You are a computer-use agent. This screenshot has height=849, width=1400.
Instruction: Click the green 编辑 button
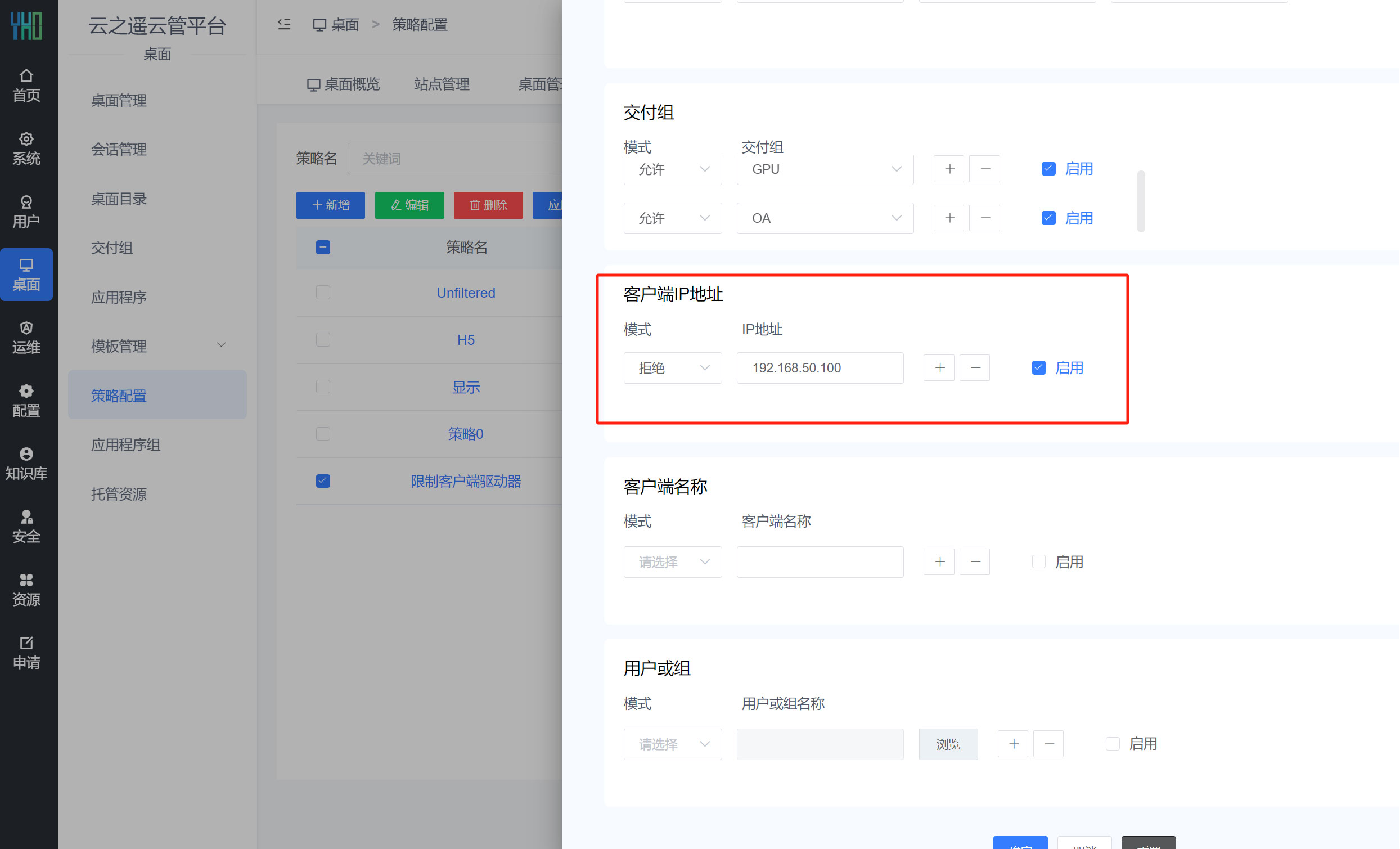tap(409, 205)
